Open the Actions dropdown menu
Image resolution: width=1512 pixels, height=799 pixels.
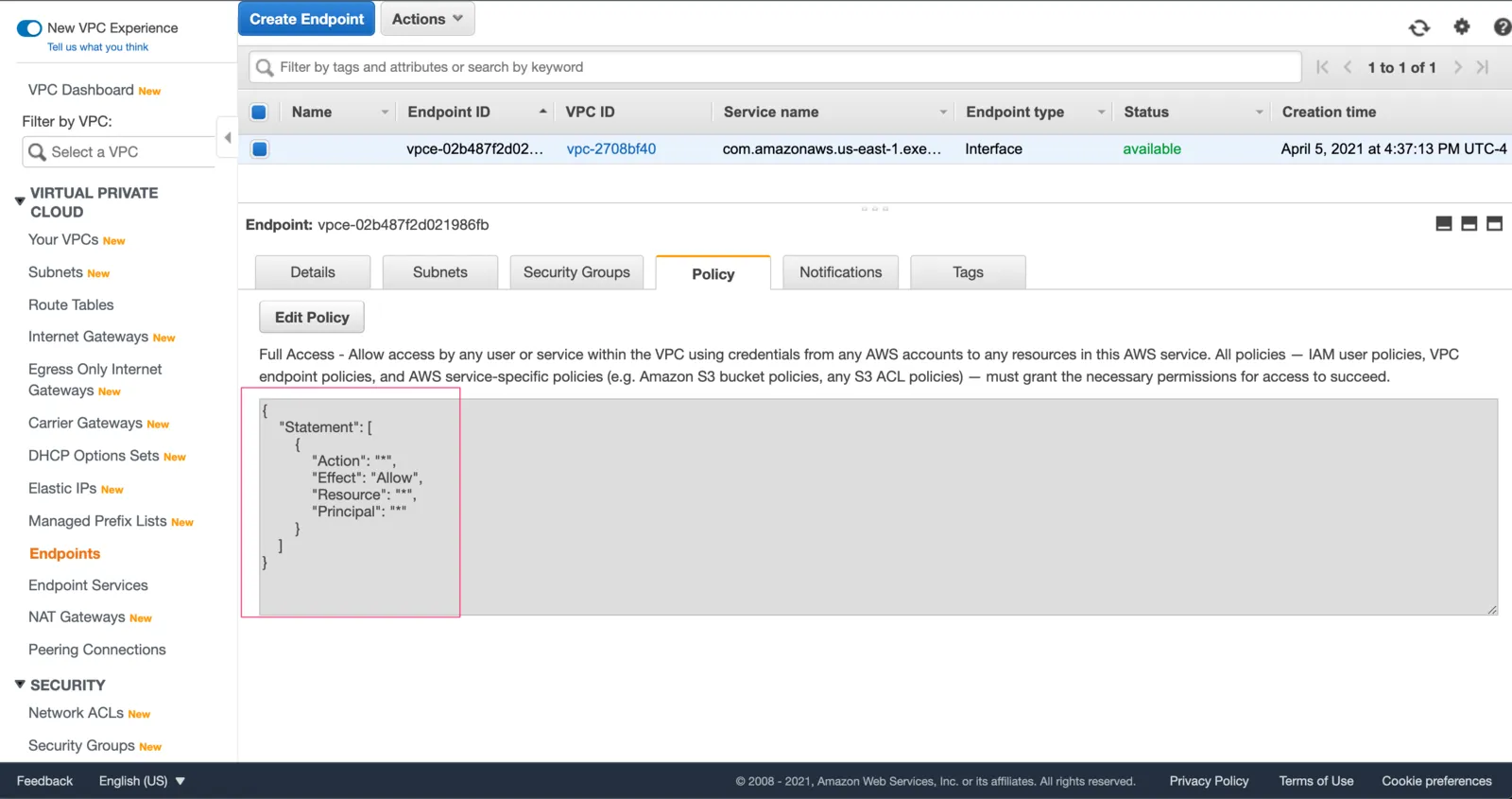pos(427,19)
